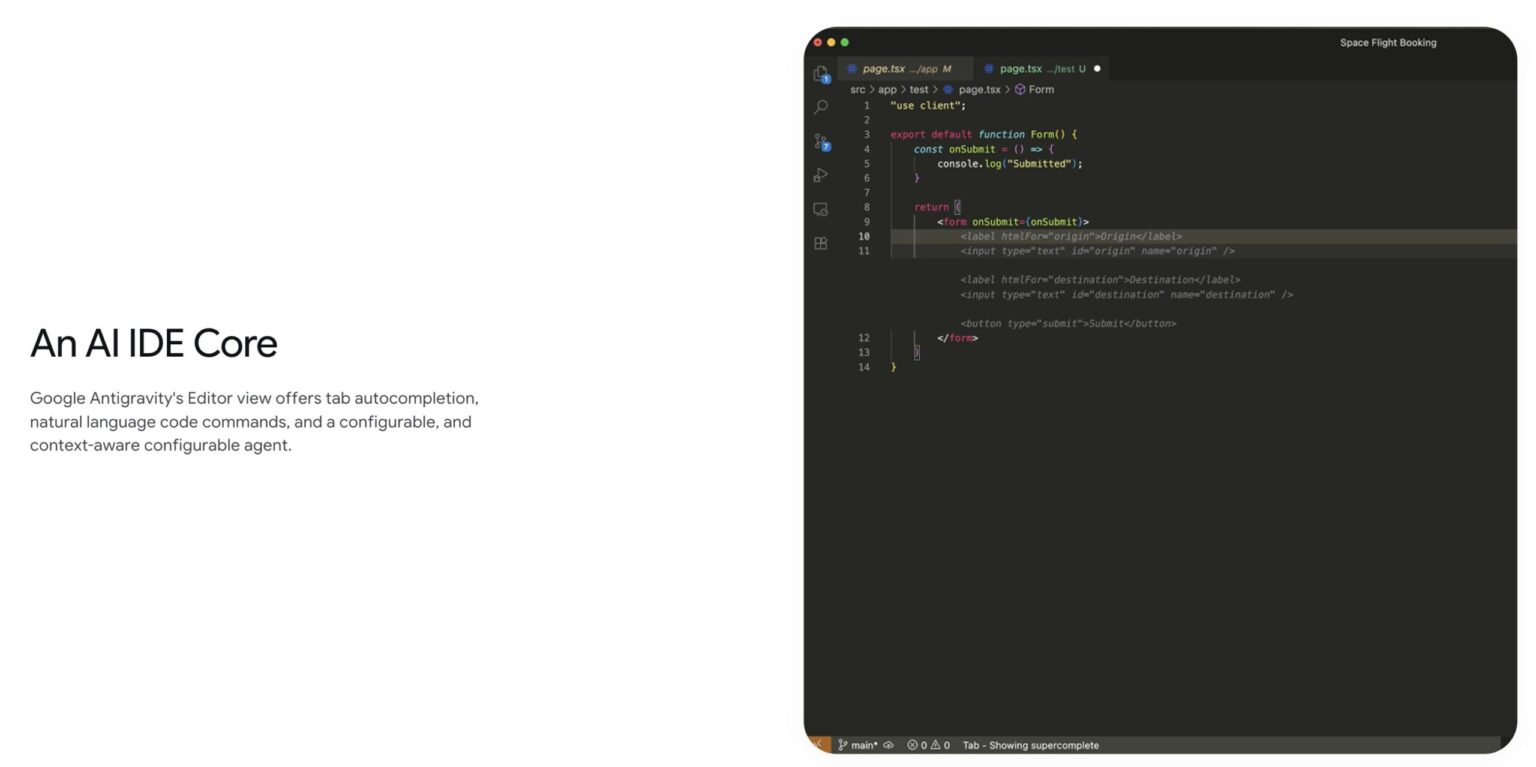
Task: Expand the 'test' breadcrumb segment
Action: click(918, 90)
